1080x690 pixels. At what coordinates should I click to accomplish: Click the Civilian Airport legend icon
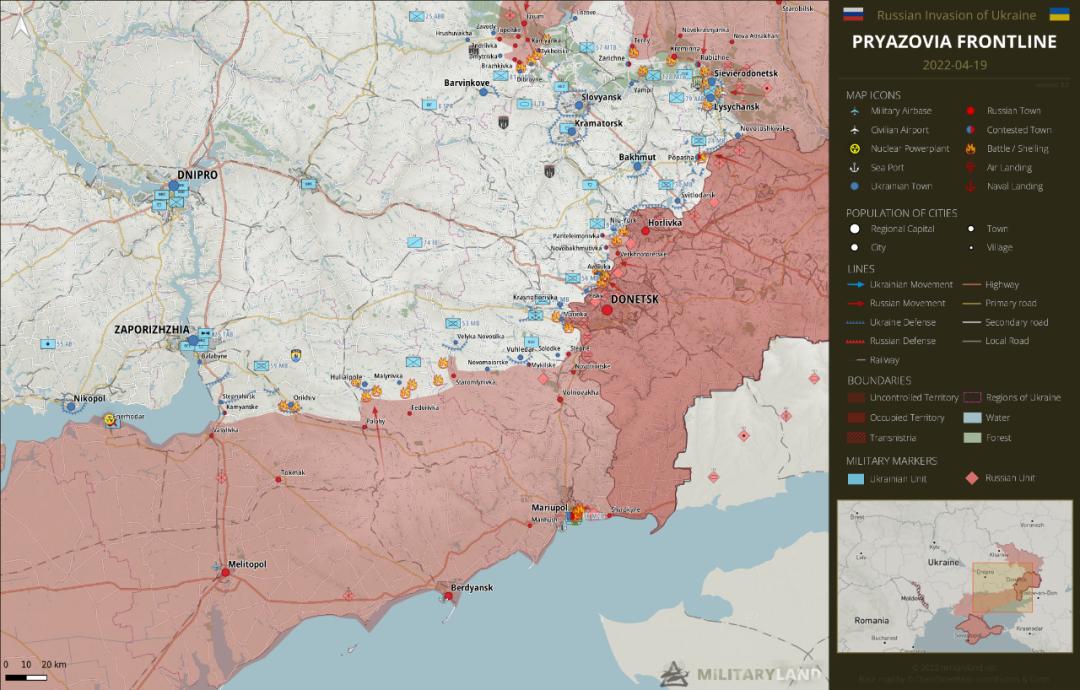(x=854, y=130)
